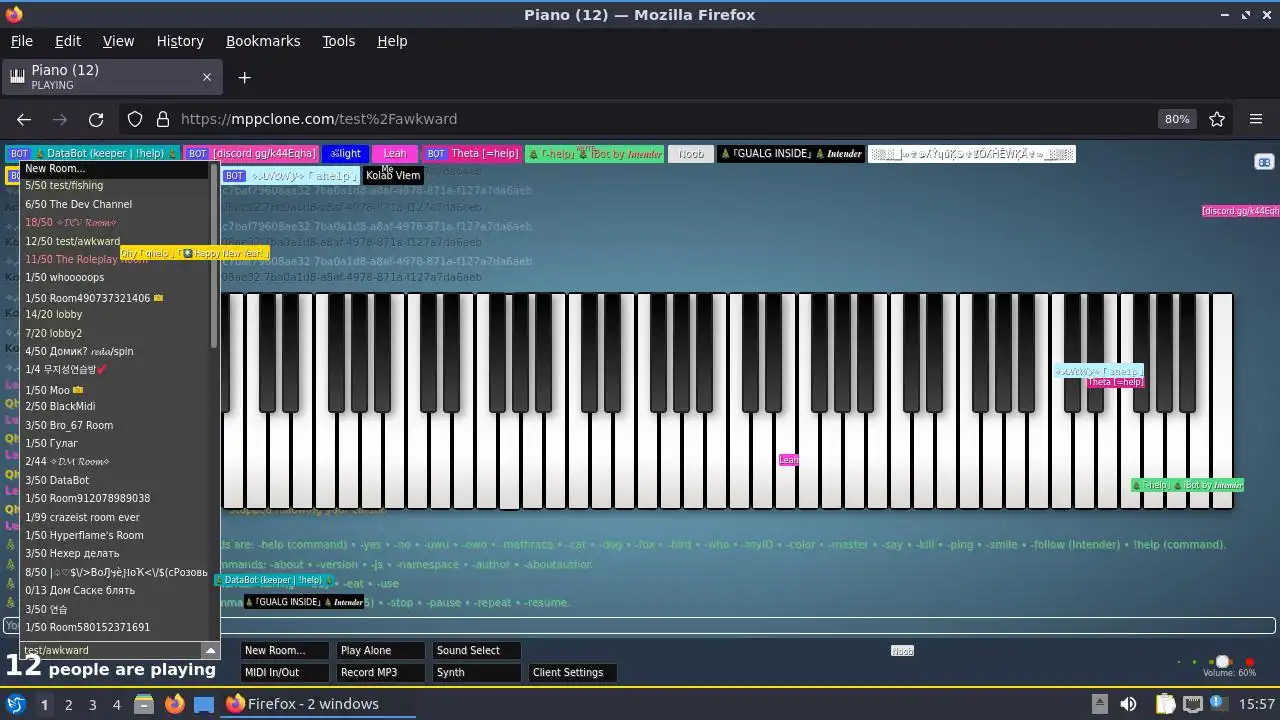The height and width of the screenshot is (720, 1280).
Task: Toggle the chat icon at top right
Action: pyautogui.click(x=1264, y=161)
